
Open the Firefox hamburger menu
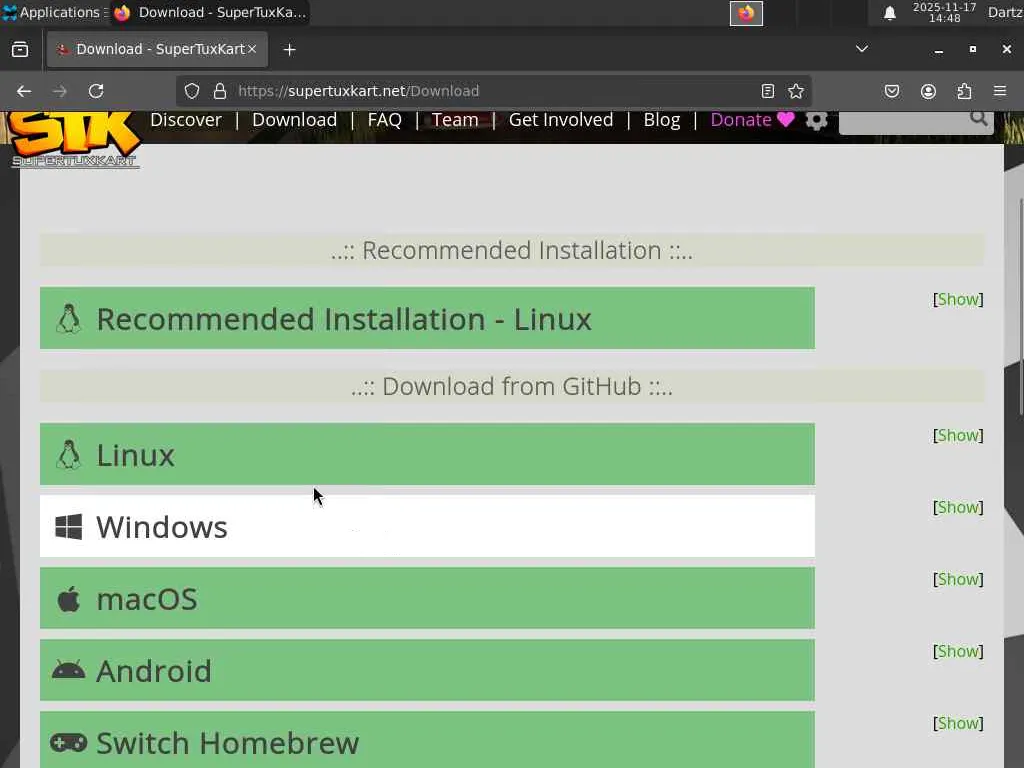(x=1000, y=91)
